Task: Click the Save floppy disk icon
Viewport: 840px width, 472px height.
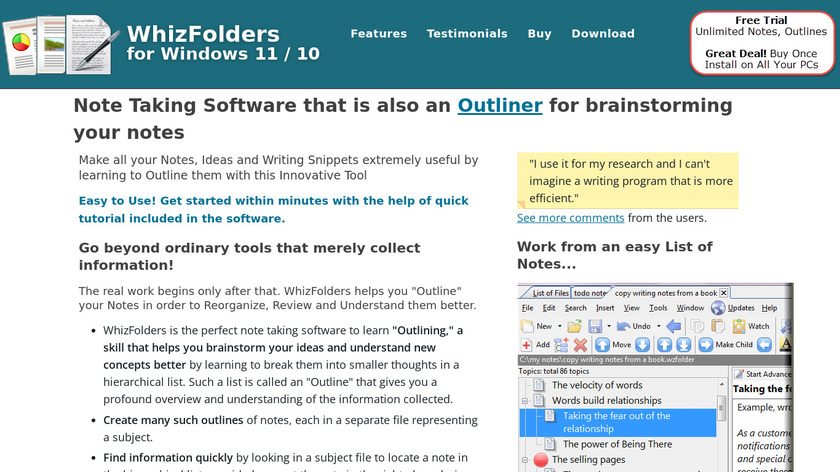Action: pyautogui.click(x=595, y=326)
